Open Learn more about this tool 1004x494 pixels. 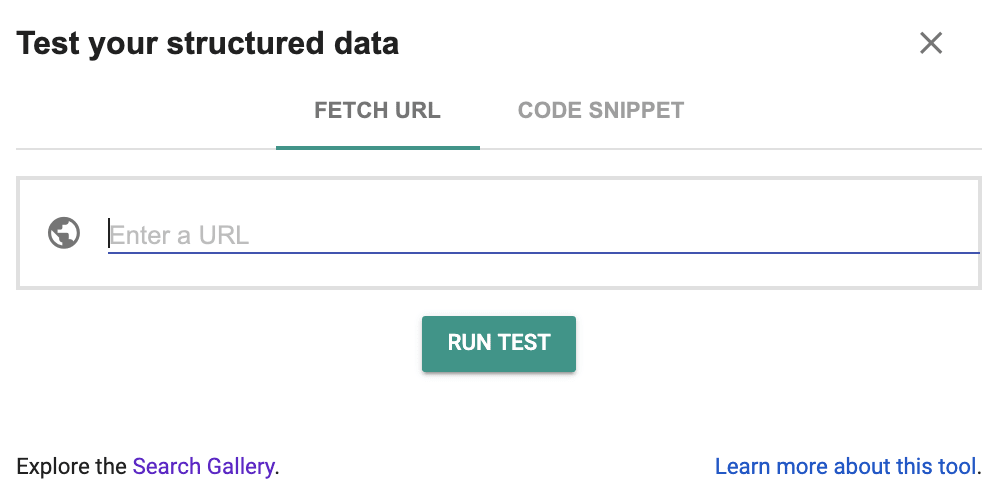845,466
